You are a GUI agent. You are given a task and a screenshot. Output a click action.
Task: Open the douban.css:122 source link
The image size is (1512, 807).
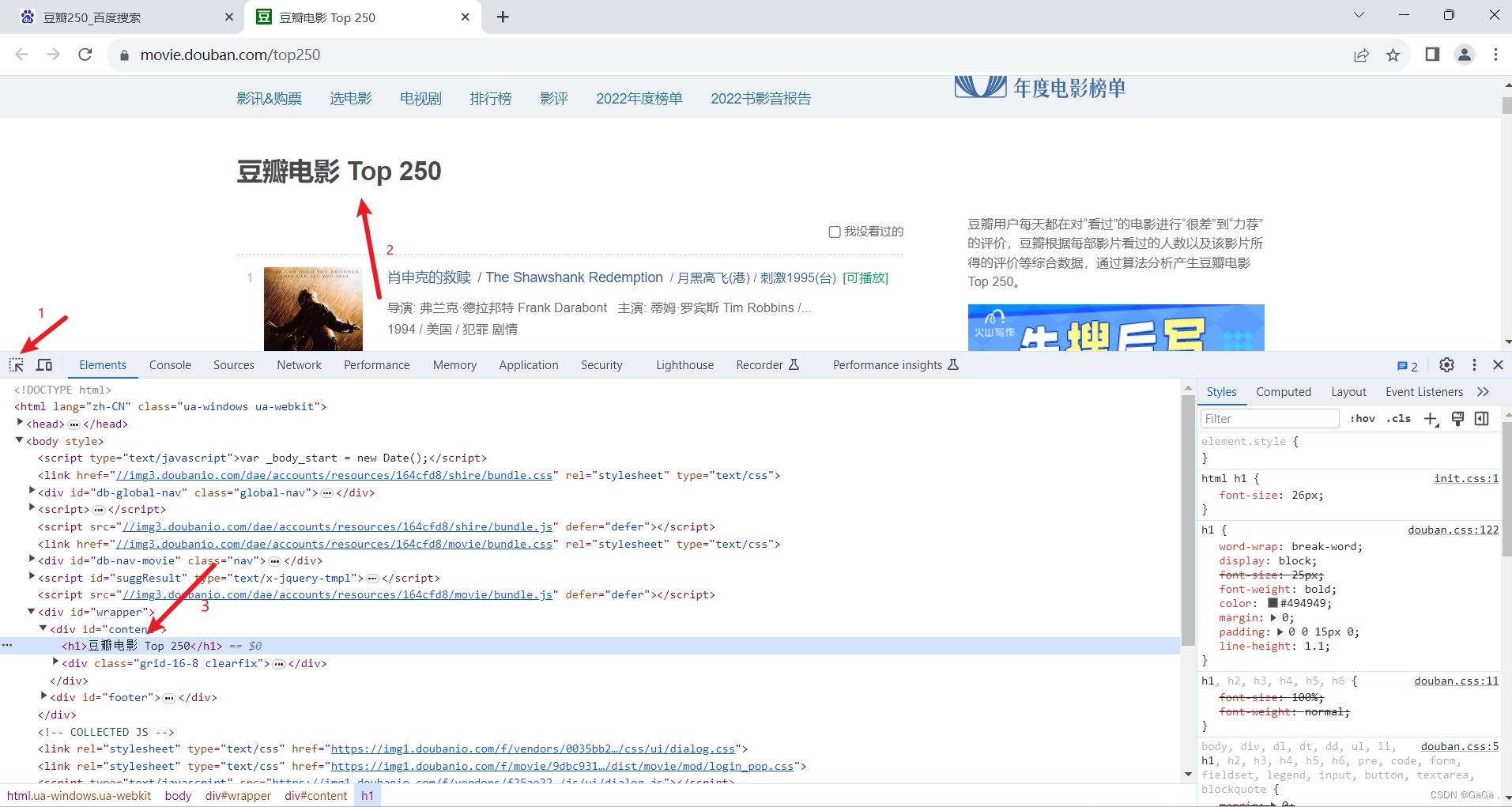pos(1453,530)
